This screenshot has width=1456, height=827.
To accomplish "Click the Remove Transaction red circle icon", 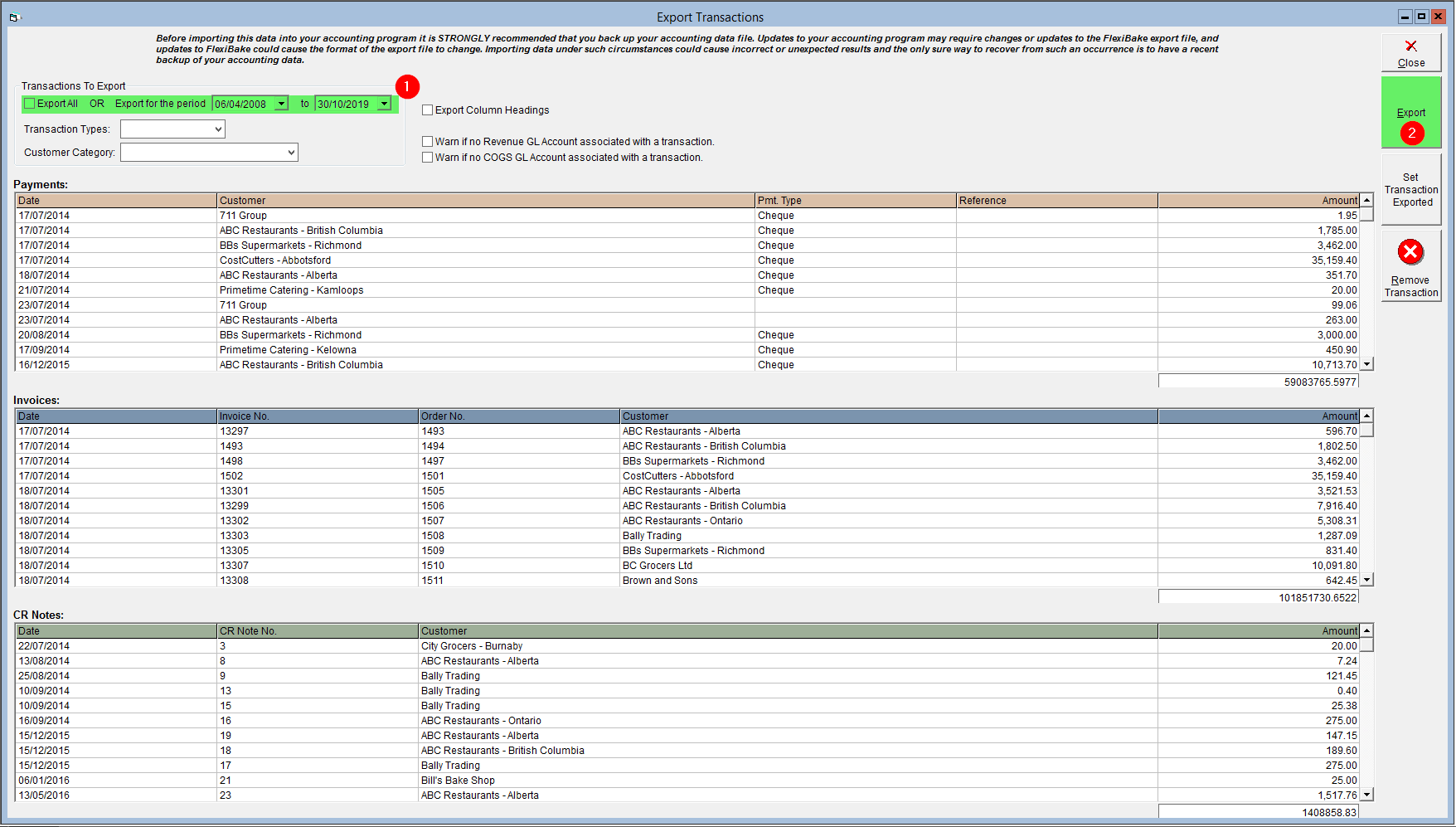I will 1410,251.
